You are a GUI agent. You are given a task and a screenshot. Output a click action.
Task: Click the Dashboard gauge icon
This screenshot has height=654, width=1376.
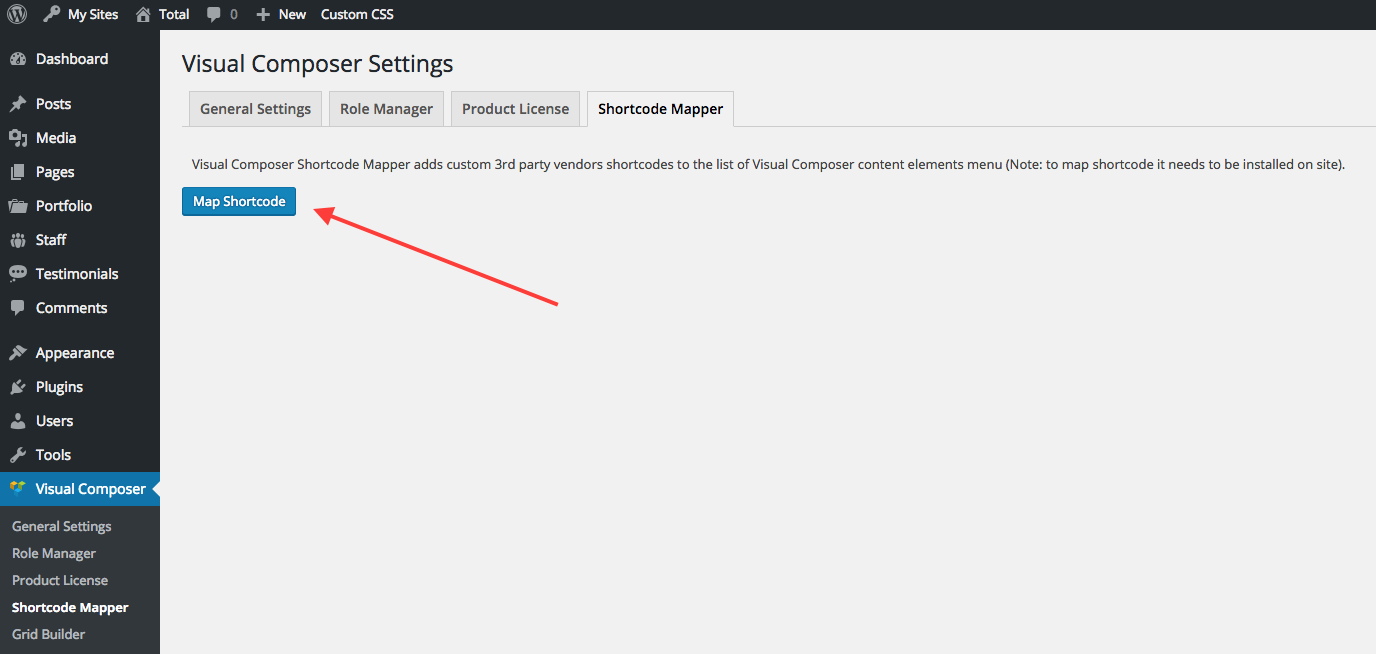coord(18,59)
